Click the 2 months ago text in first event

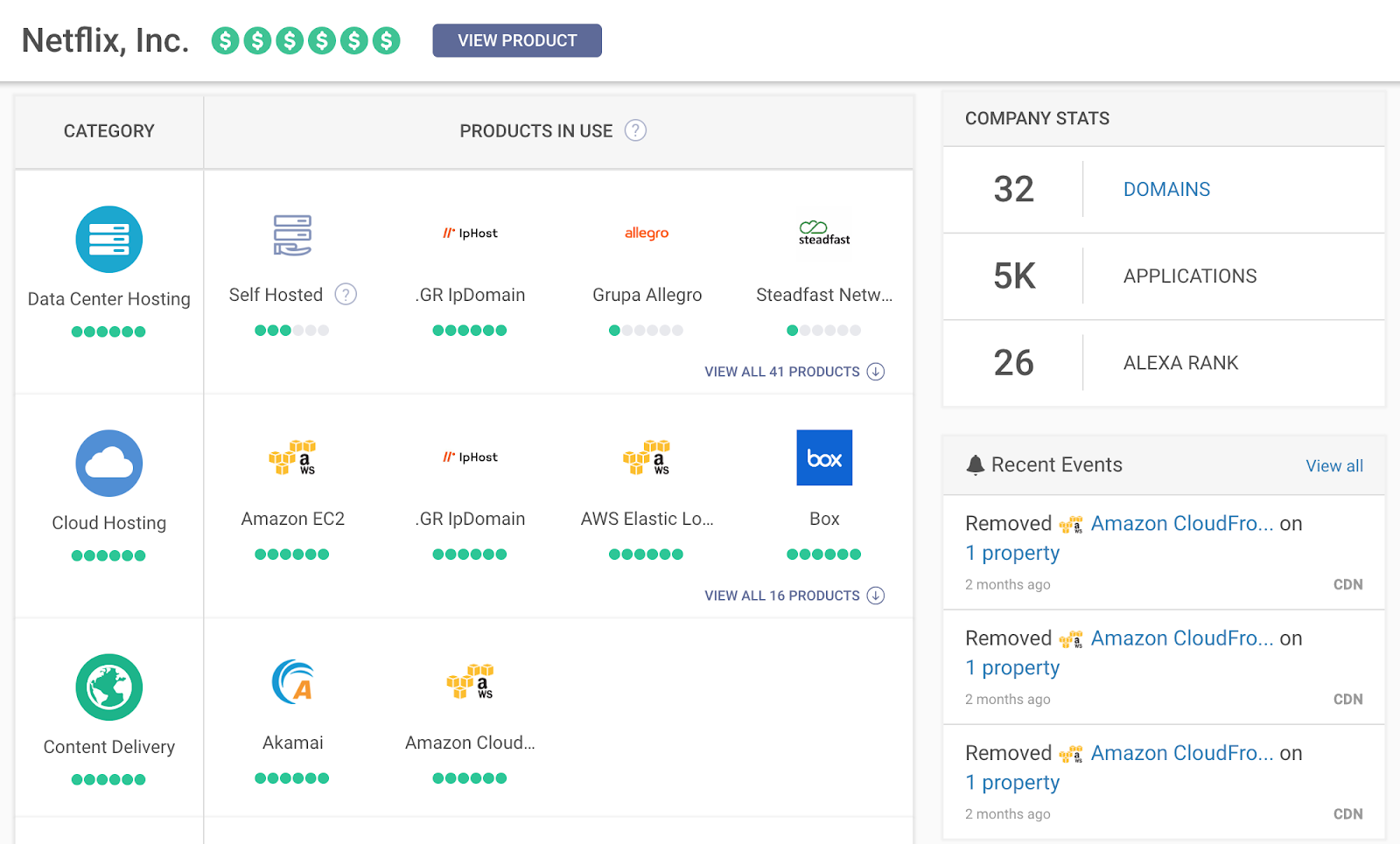tap(1008, 584)
